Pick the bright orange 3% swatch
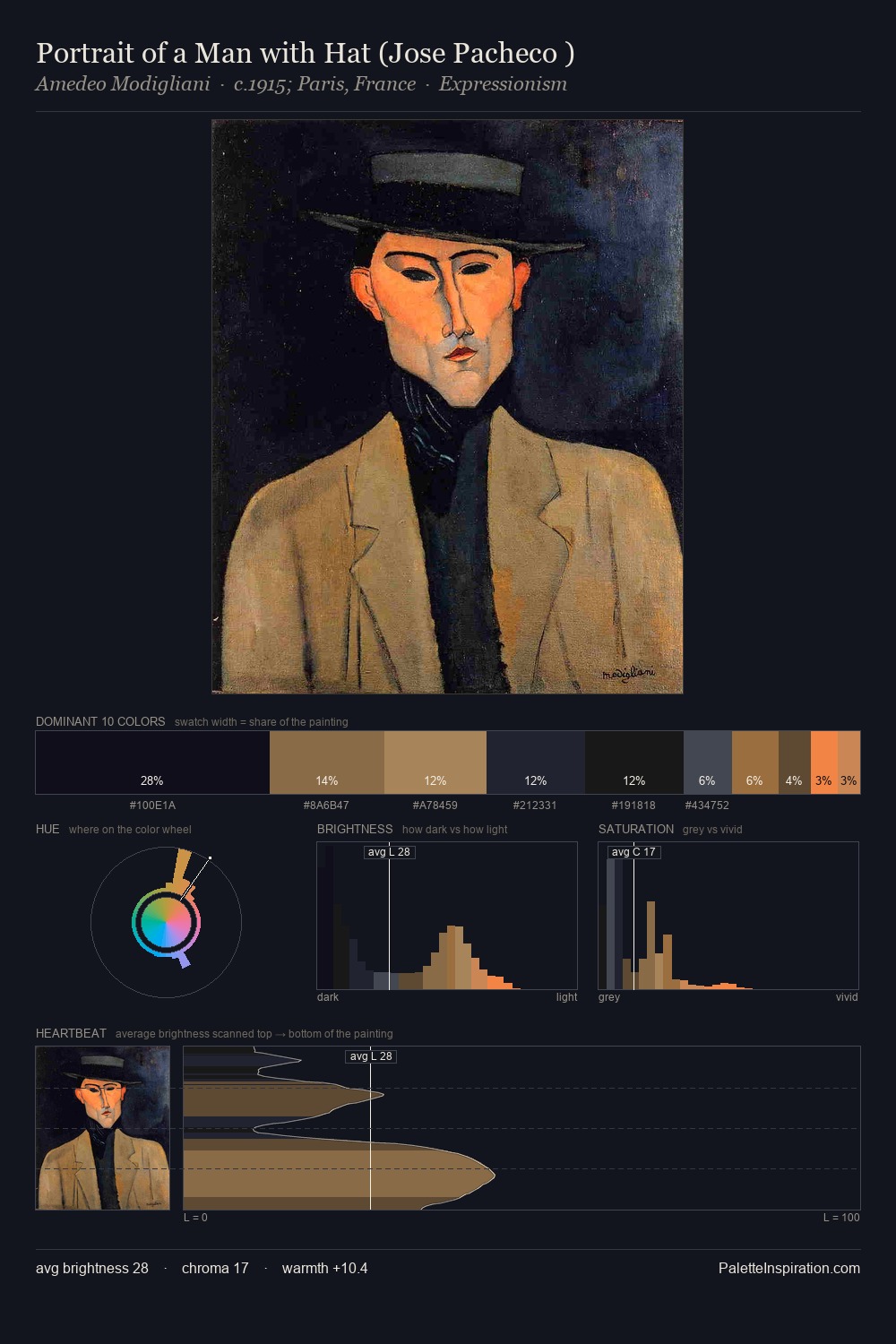 824,762
